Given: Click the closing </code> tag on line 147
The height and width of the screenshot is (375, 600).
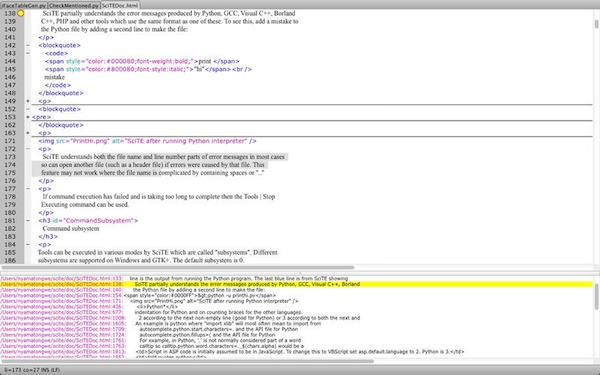Looking at the screenshot, I should (x=58, y=85).
